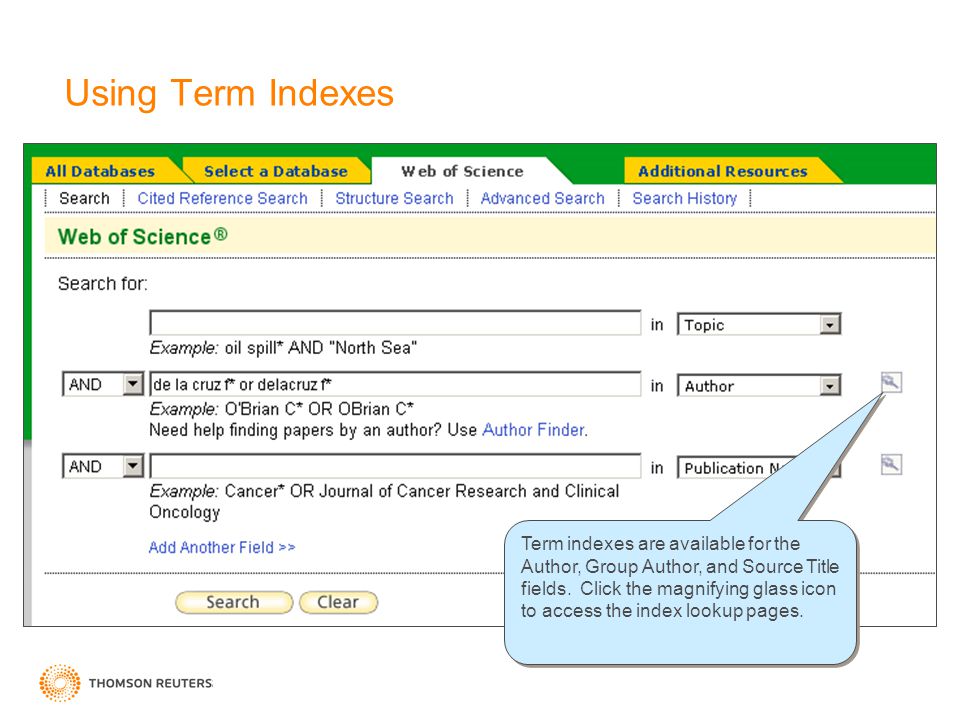Click the 'Search for:' label
This screenshot has height=720, width=960.
click(103, 283)
